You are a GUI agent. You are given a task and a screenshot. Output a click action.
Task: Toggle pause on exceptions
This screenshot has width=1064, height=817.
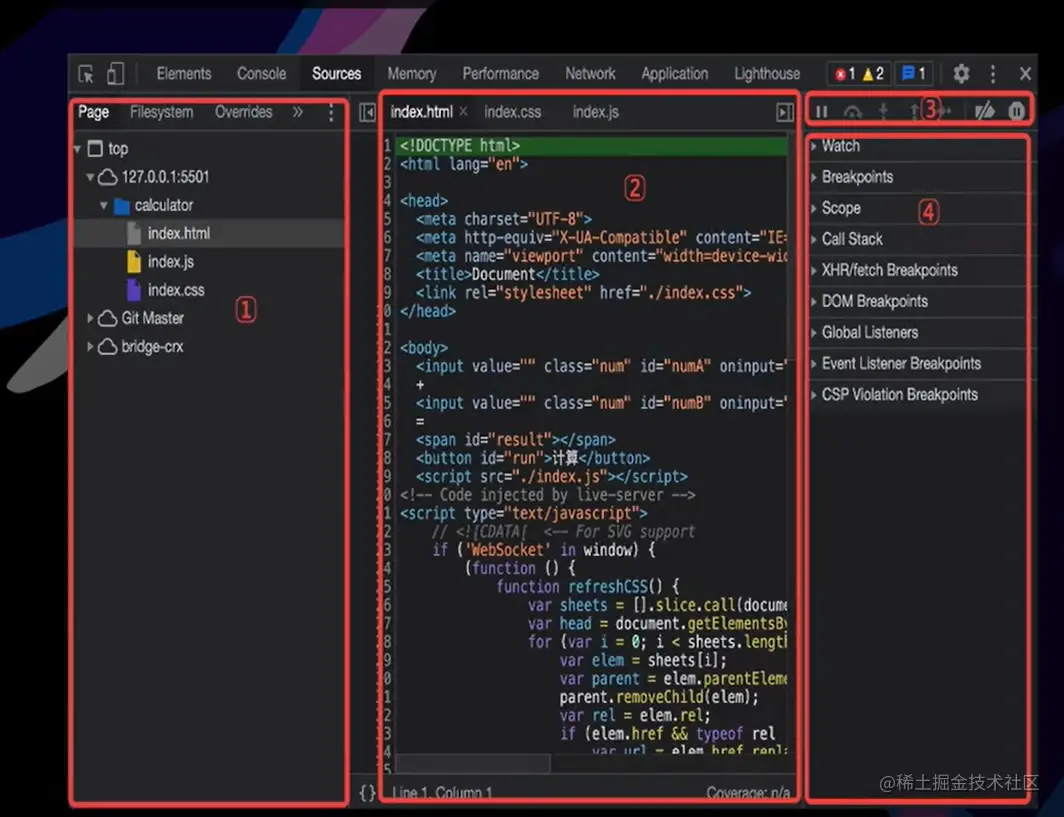(1016, 111)
